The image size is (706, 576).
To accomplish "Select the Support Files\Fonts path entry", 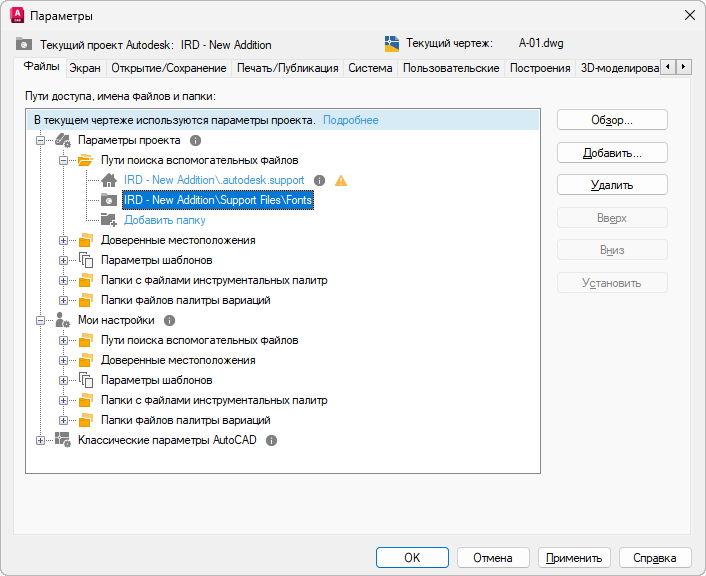I will (218, 200).
